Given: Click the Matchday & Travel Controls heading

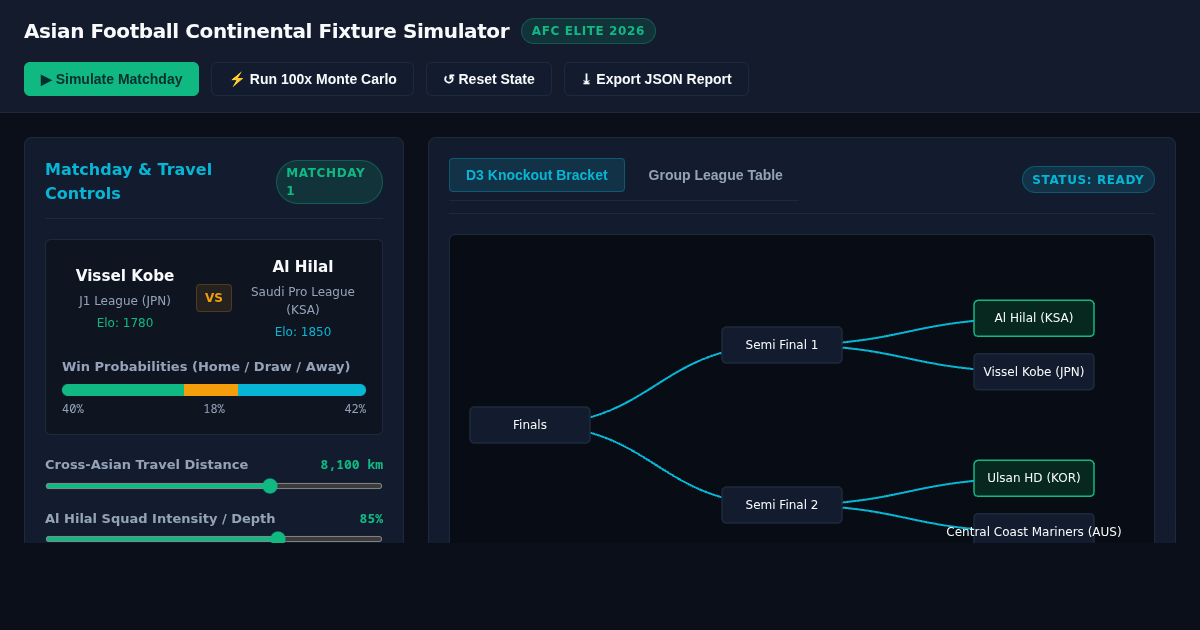Looking at the screenshot, I should point(129,181).
